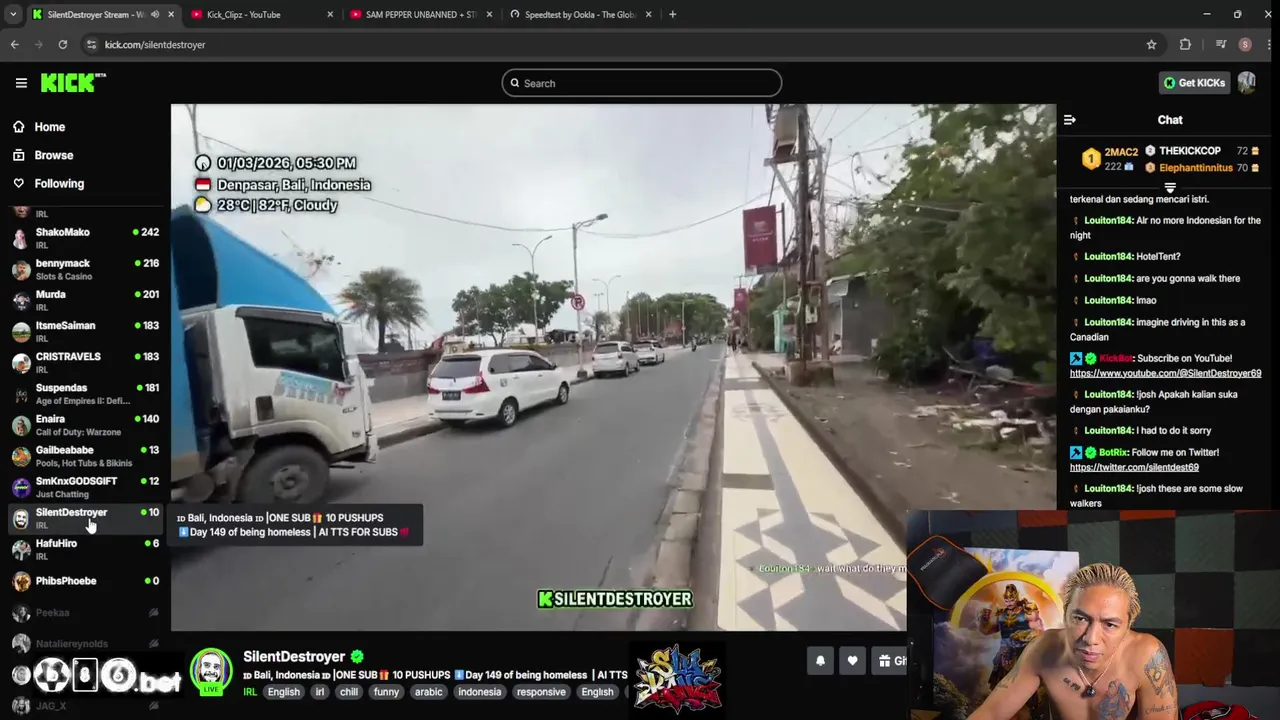Select the indonesia tag

[479, 692]
